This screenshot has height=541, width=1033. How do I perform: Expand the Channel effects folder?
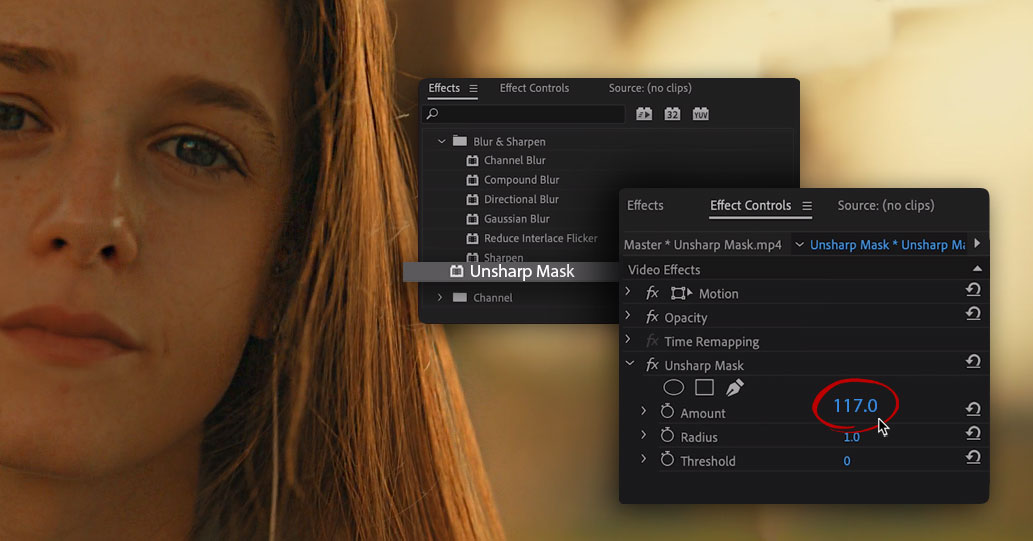coord(440,298)
